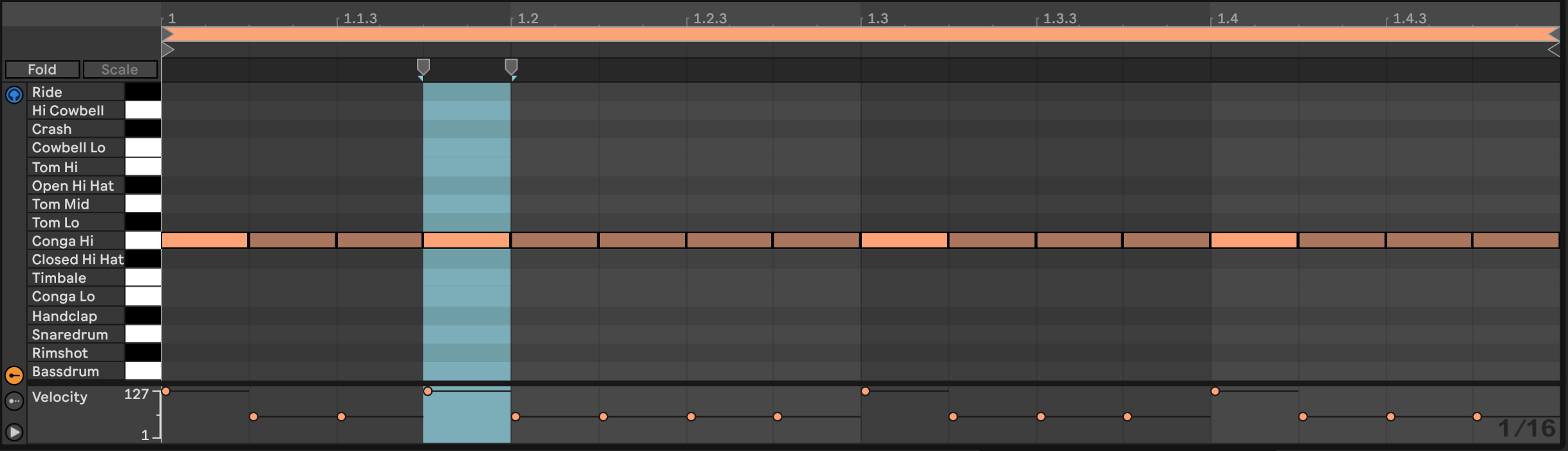
Task: Click the loop start bracket on the orange loop brace
Action: pos(167,34)
